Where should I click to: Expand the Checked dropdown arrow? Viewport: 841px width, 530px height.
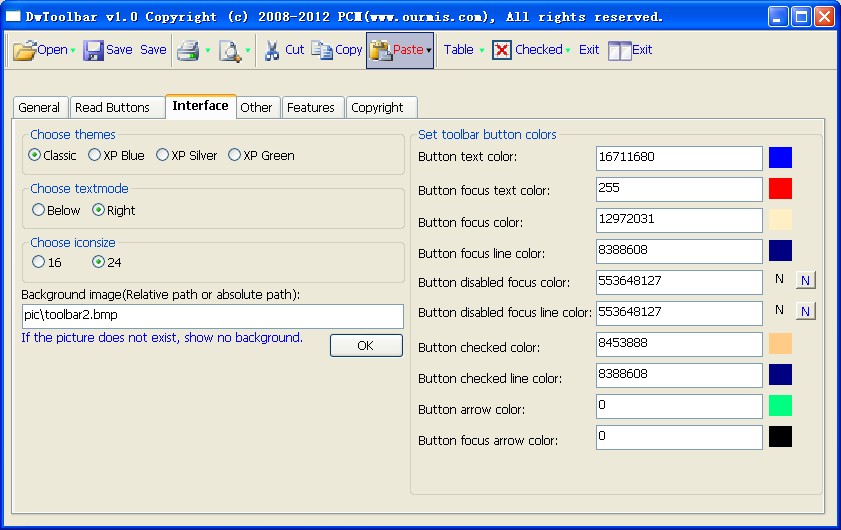567,50
